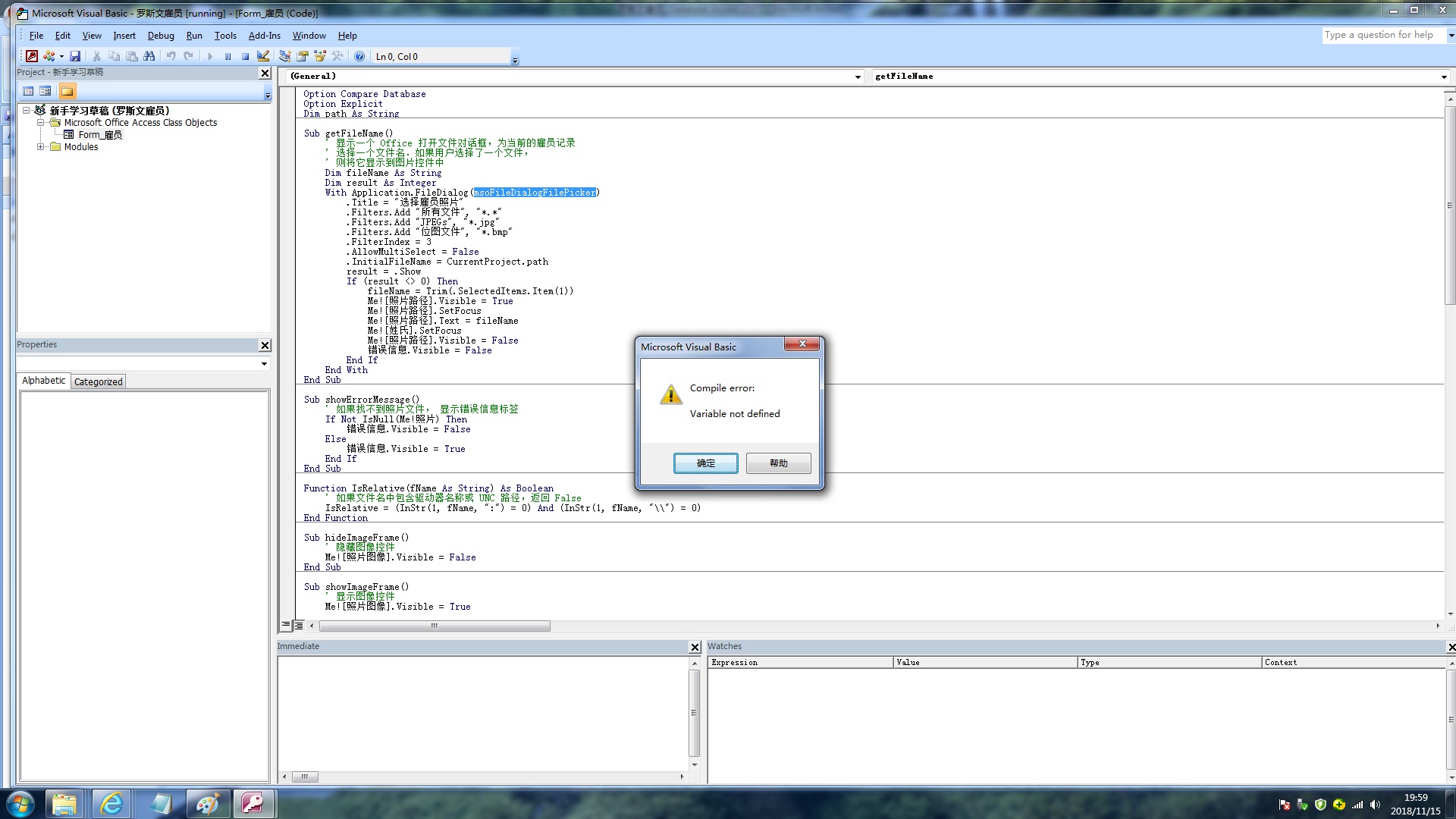
Task: Click the Reset stop icon
Action: 245,56
